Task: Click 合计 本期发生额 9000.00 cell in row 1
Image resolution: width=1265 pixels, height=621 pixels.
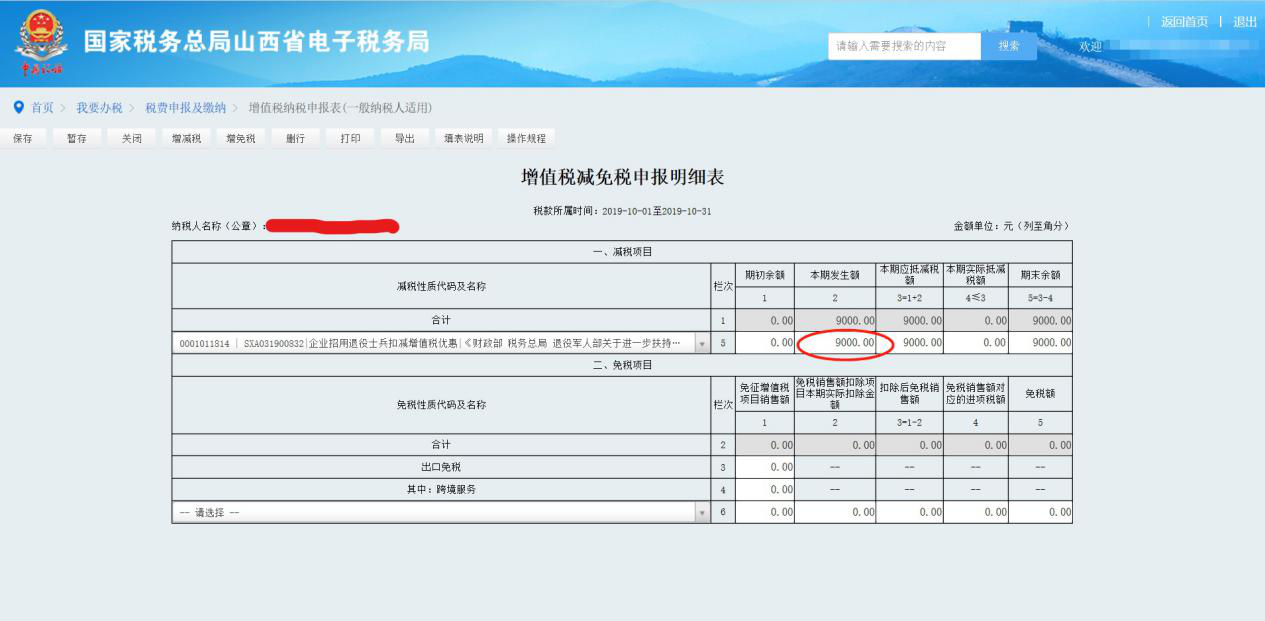Action: [835, 321]
